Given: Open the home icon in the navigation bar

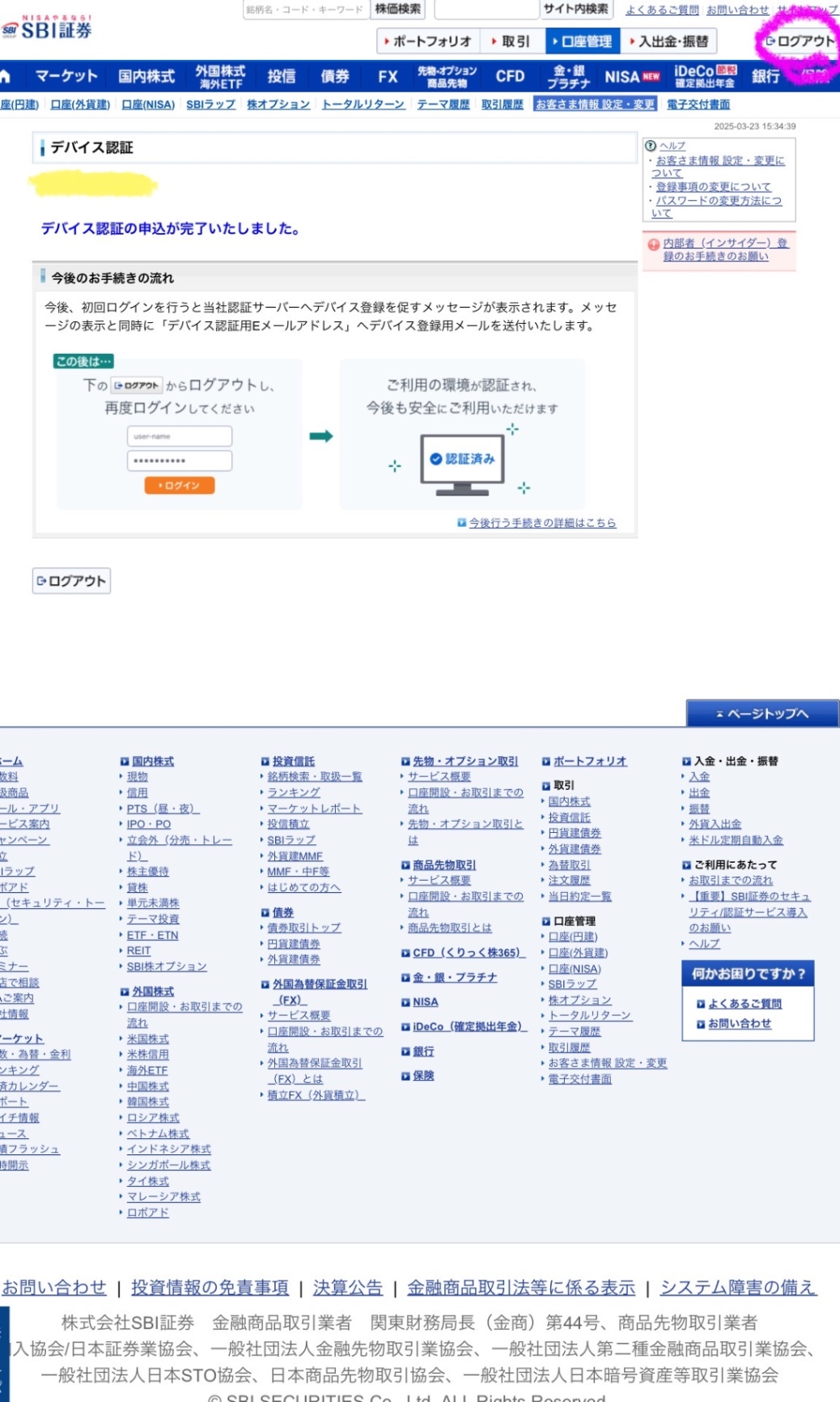Looking at the screenshot, I should (x=5, y=77).
